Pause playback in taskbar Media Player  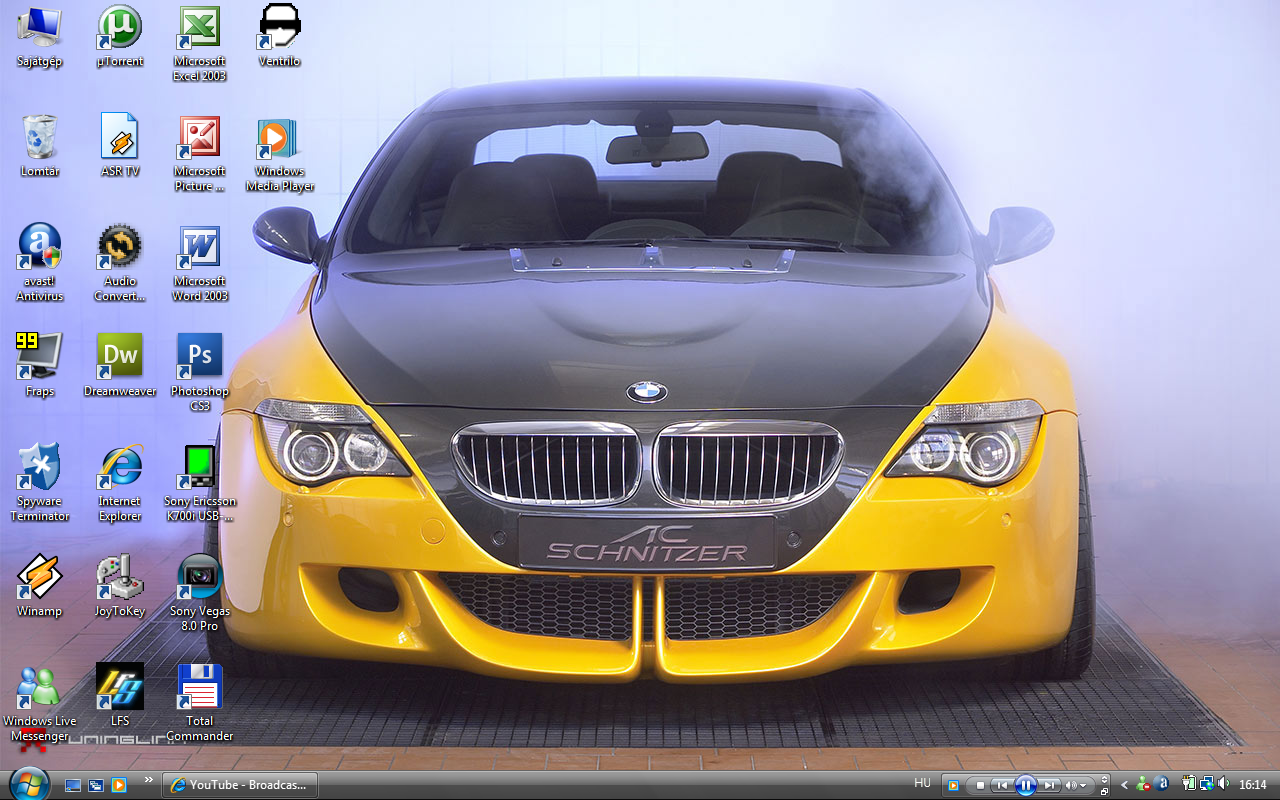1025,785
